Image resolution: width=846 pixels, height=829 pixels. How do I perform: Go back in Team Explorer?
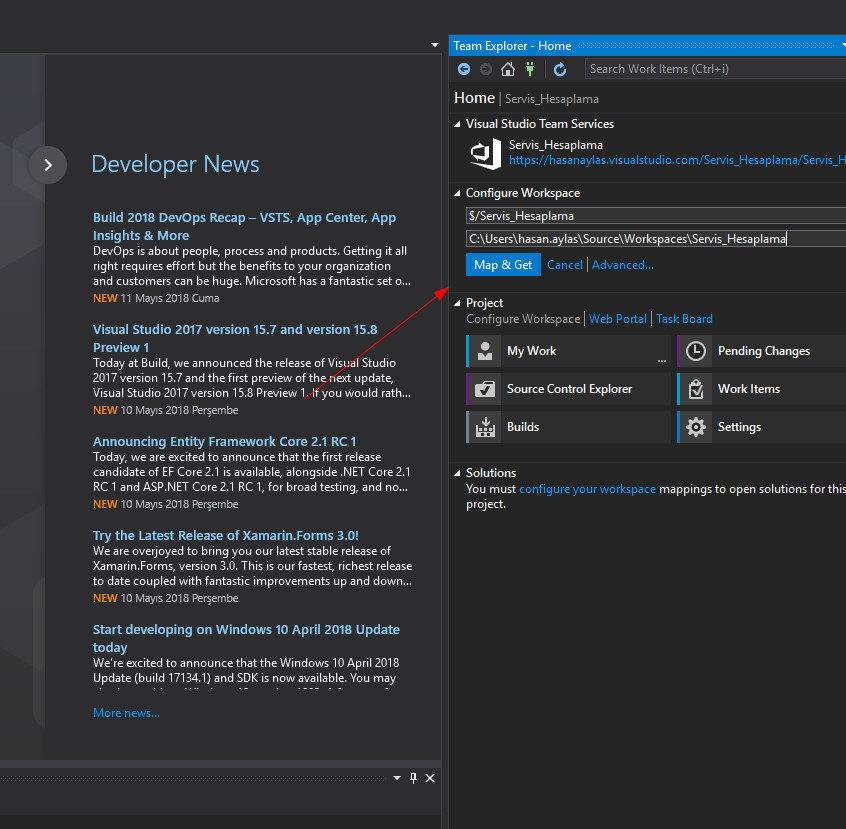pyautogui.click(x=464, y=69)
